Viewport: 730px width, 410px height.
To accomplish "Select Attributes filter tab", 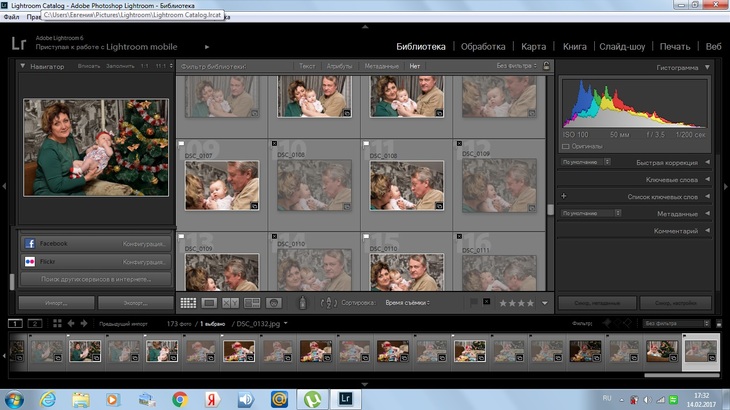I will (339, 66).
